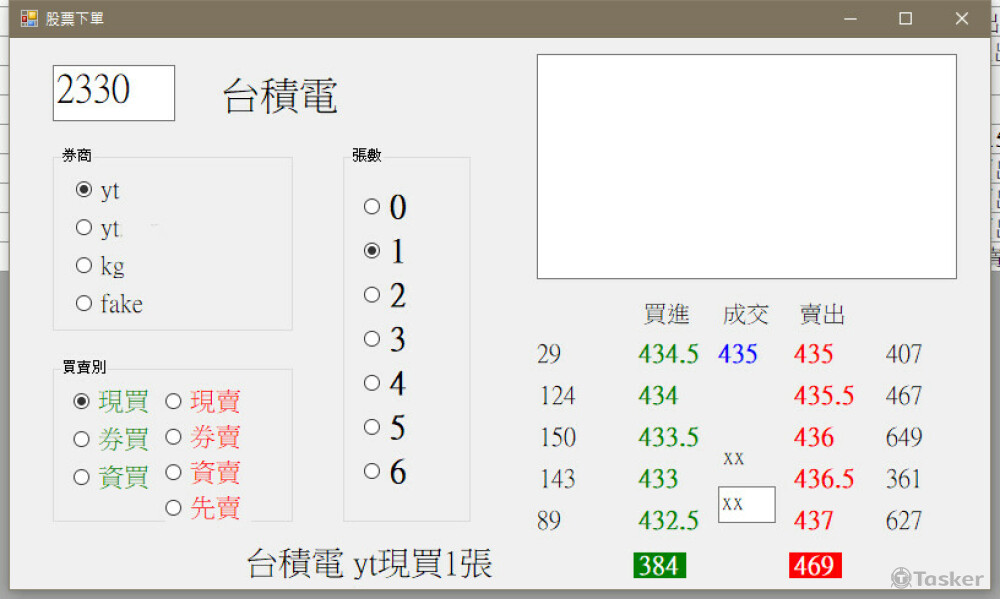The image size is (1000, 599).
Task: Choose 現賣 sell option
Action: click(x=173, y=401)
